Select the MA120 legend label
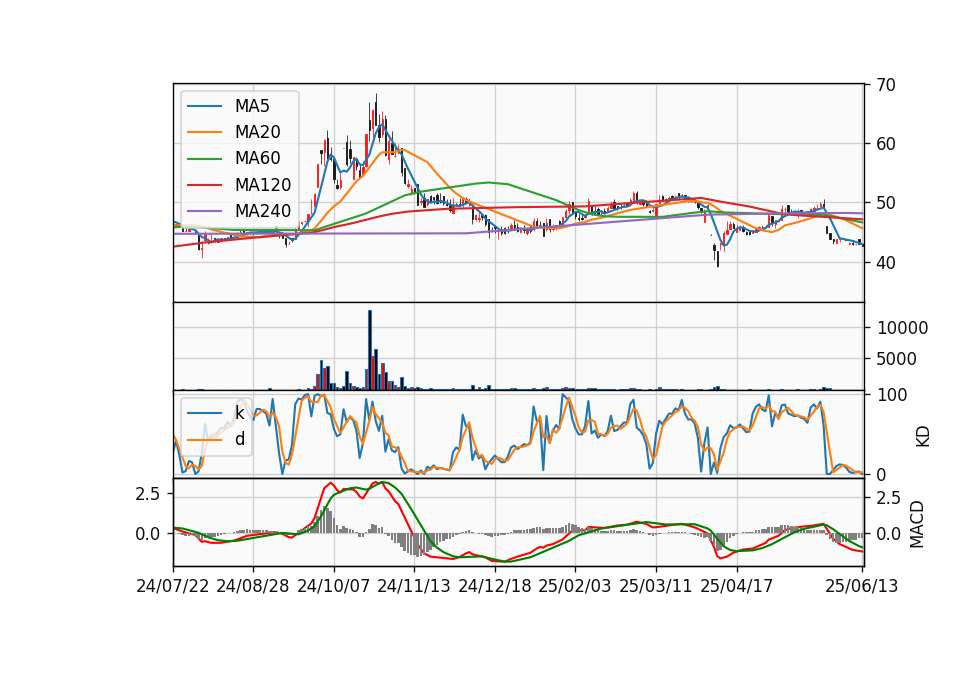This screenshot has width=960, height=690. [x=263, y=185]
